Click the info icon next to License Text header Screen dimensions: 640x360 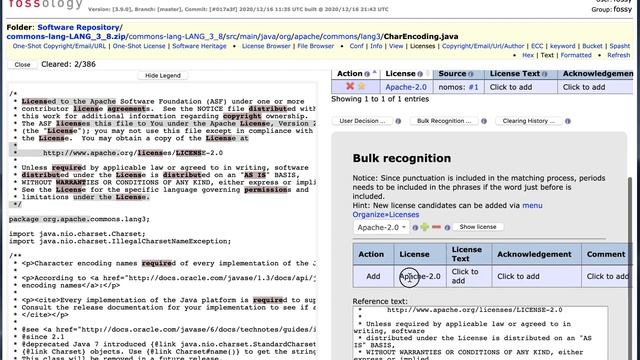point(544,74)
